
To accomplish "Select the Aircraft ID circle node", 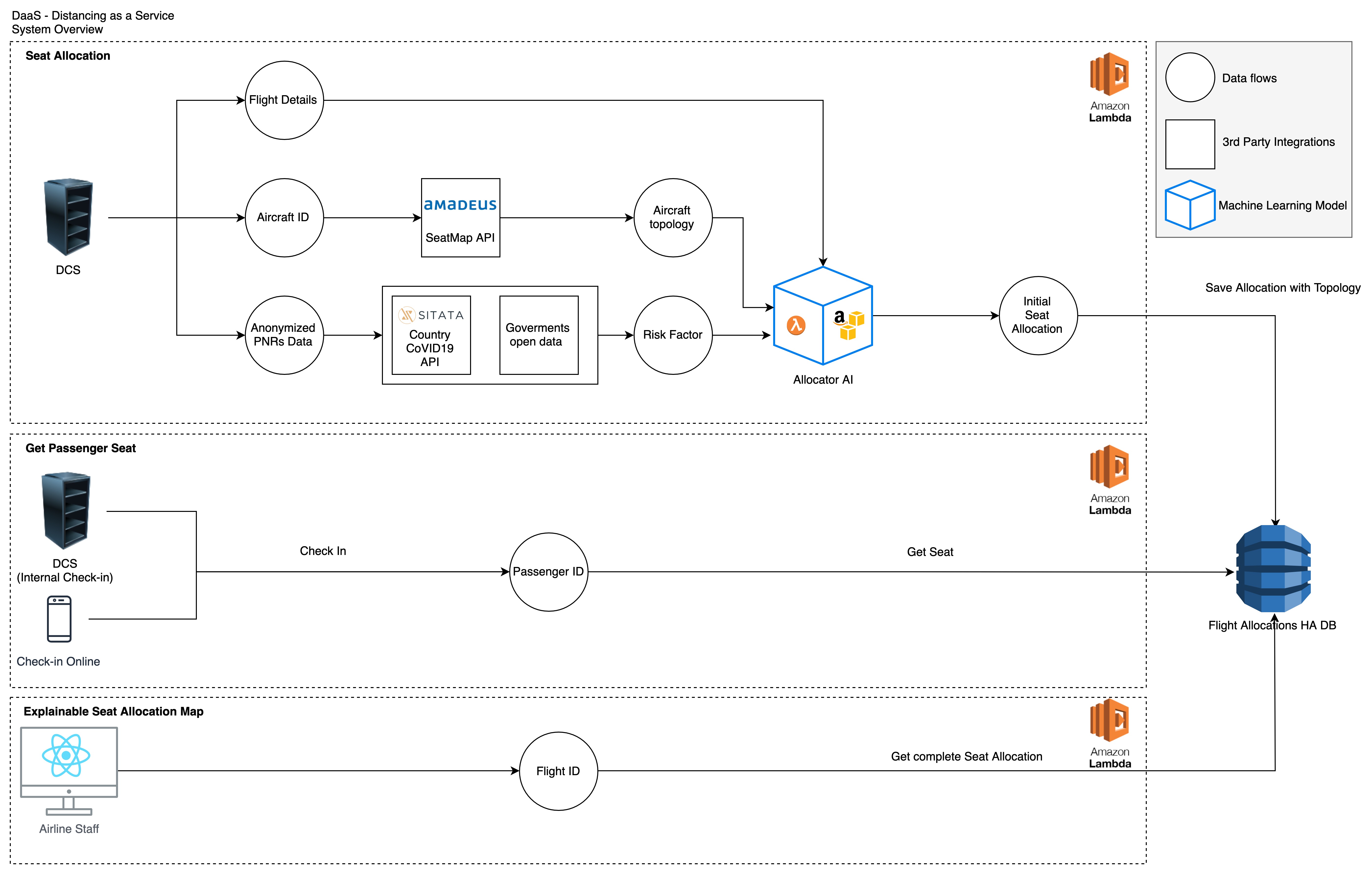I will (x=284, y=218).
